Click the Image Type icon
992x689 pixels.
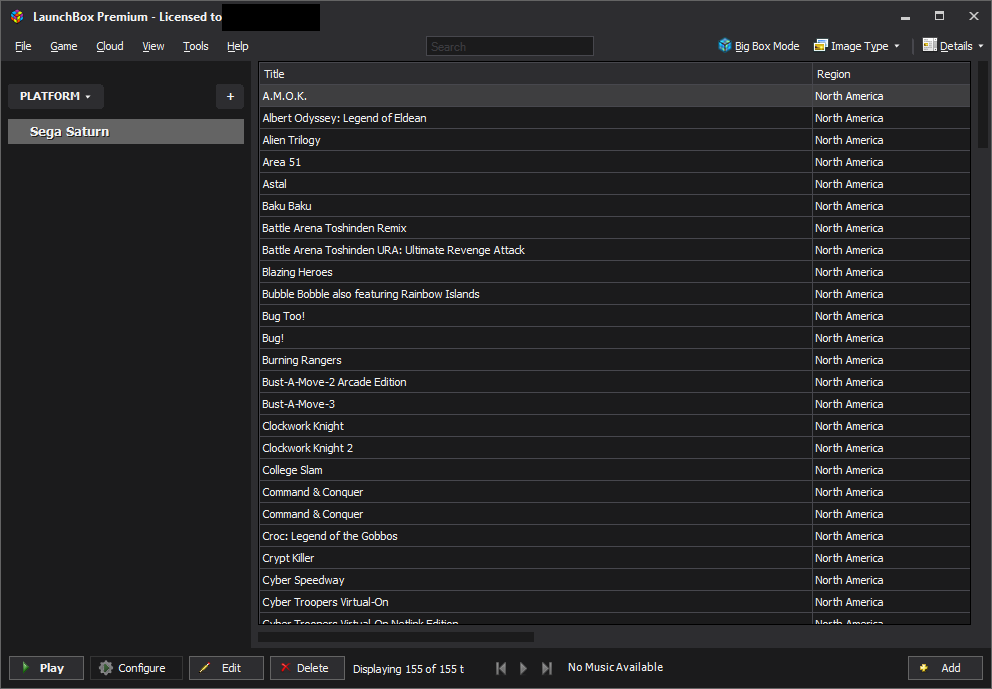(821, 46)
